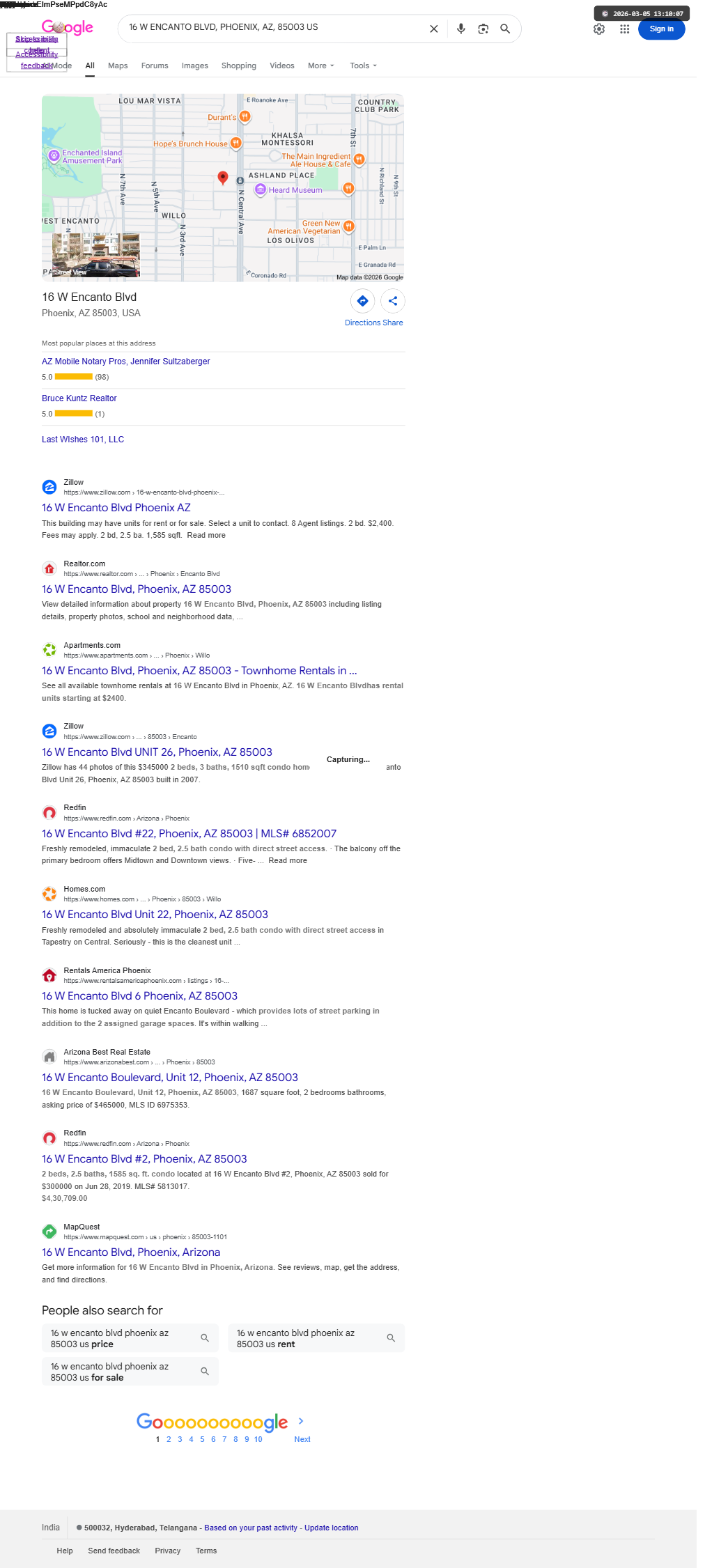Viewport: 705px width, 1568px height.
Task: Open the Shopping results tab
Action: click(x=239, y=65)
